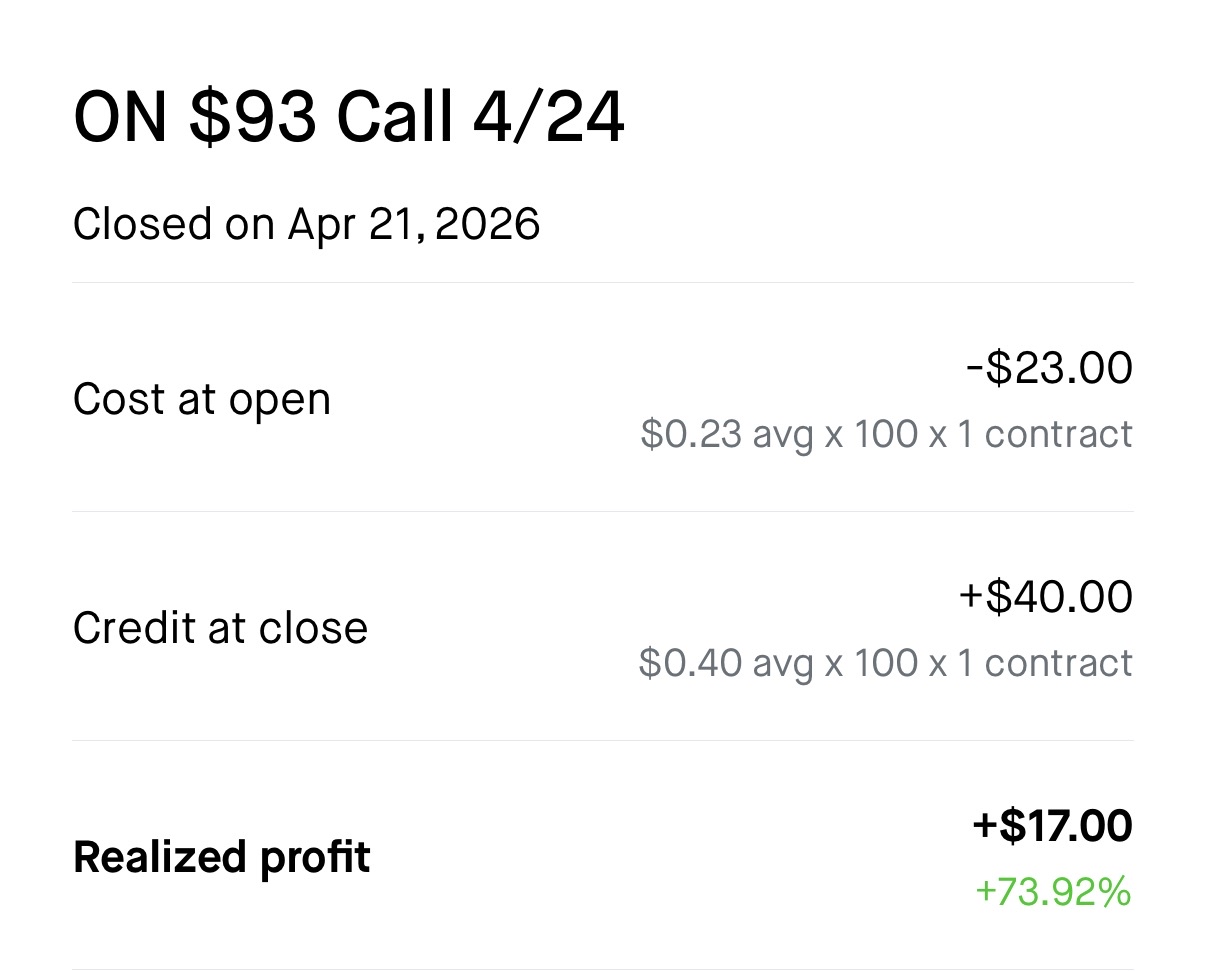1206x971 pixels.
Task: Click the word Call in the title
Action: [395, 119]
